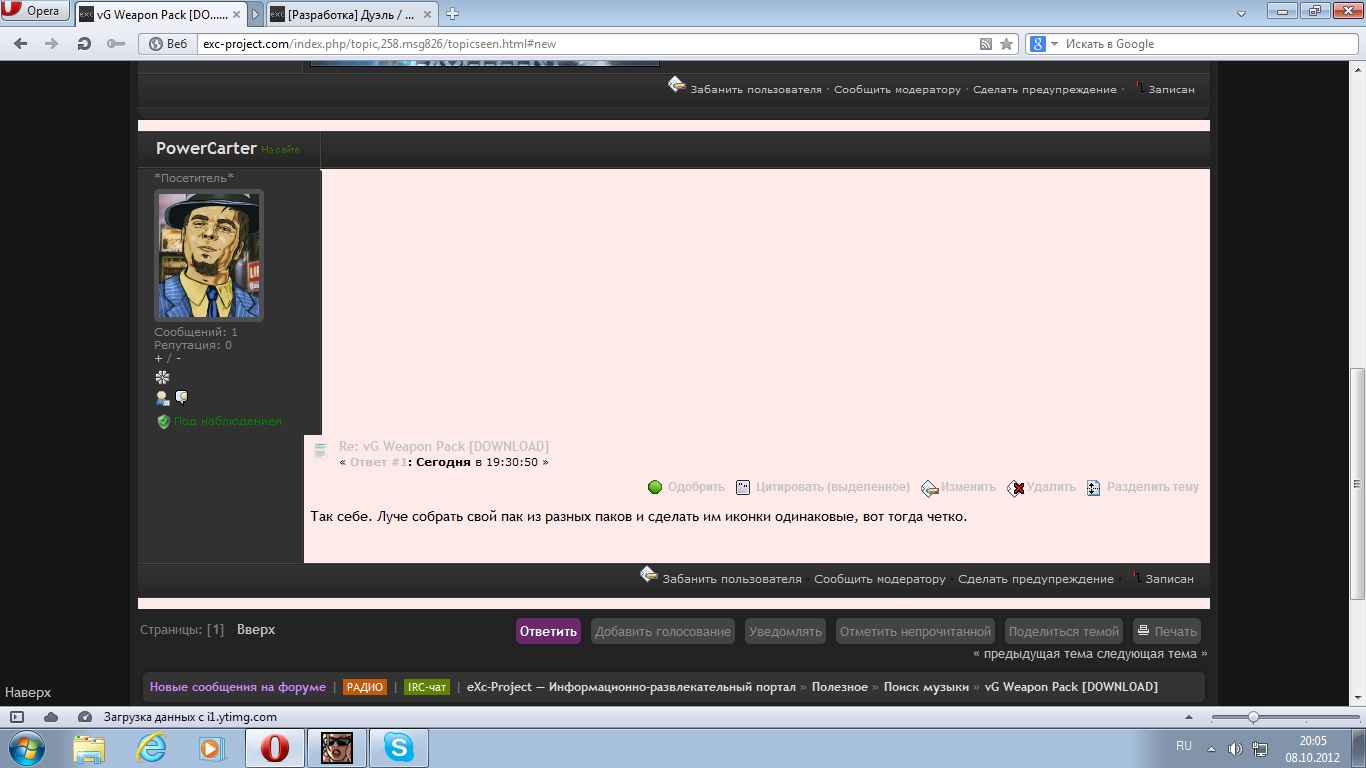Viewport: 1366px width, 768px height.
Task: Click the Печать print button
Action: [x=1167, y=631]
